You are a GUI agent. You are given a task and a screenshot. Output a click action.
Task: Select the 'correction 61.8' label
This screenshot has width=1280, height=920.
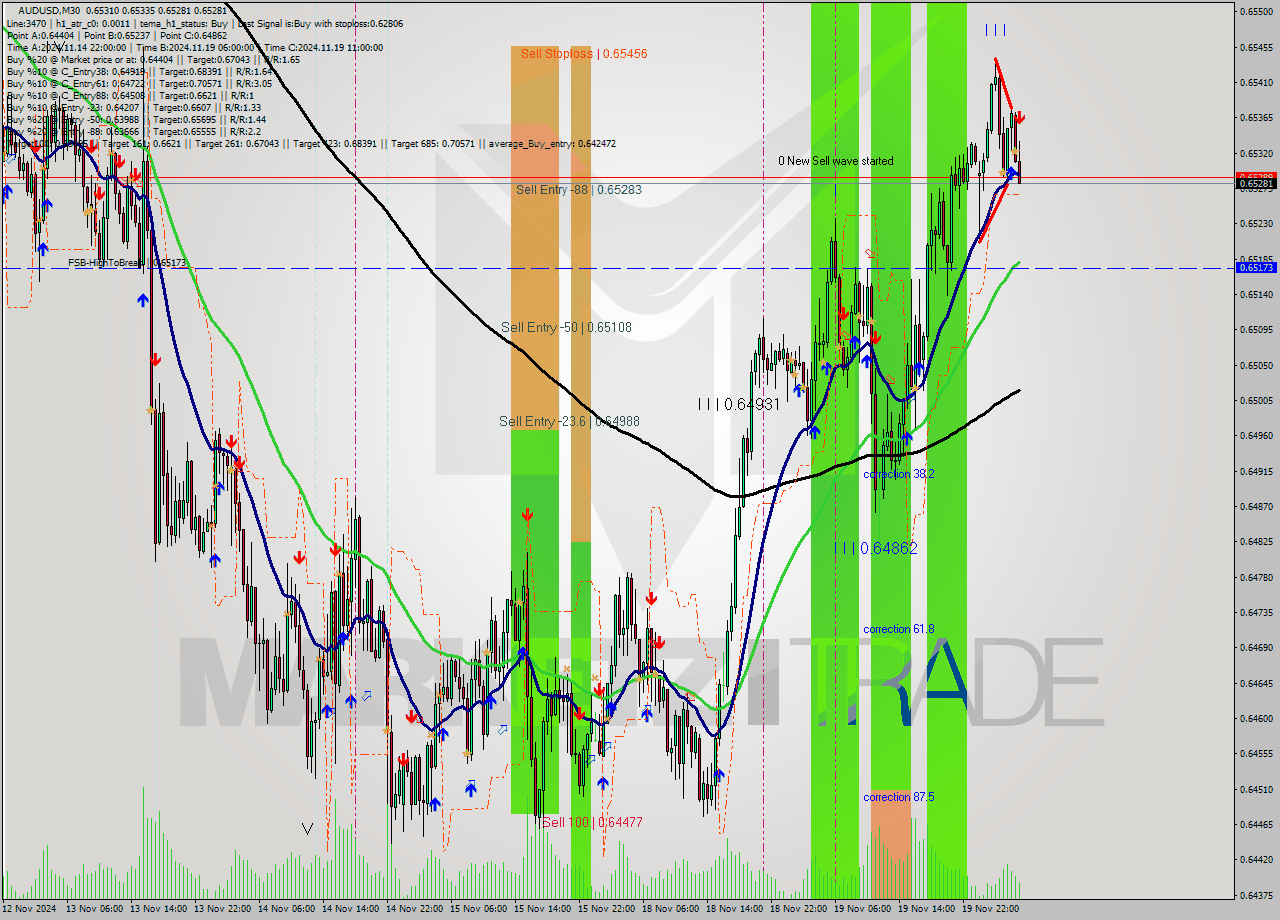[899, 629]
